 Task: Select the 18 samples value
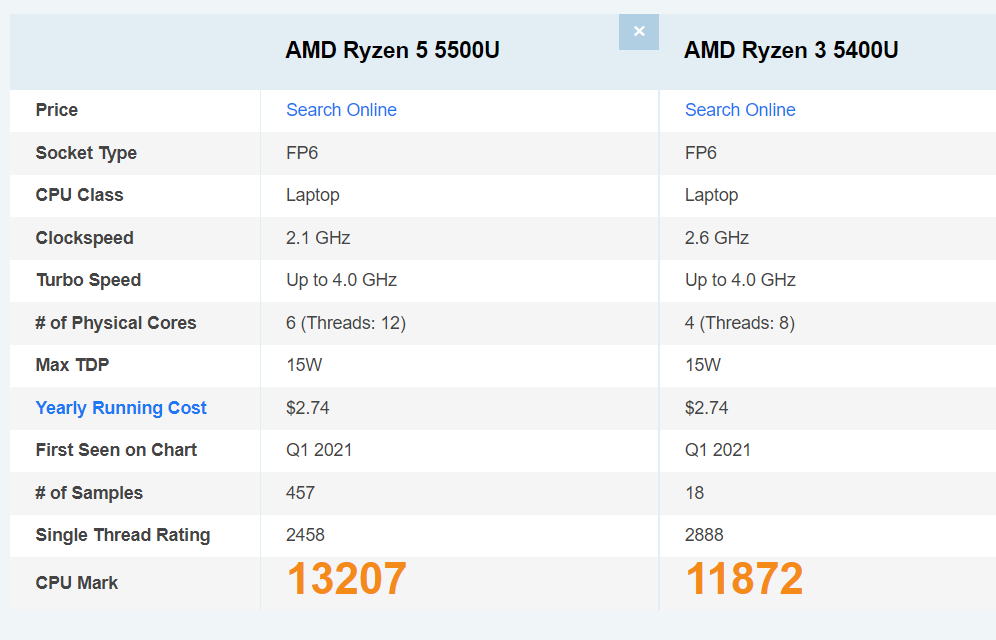click(x=694, y=493)
